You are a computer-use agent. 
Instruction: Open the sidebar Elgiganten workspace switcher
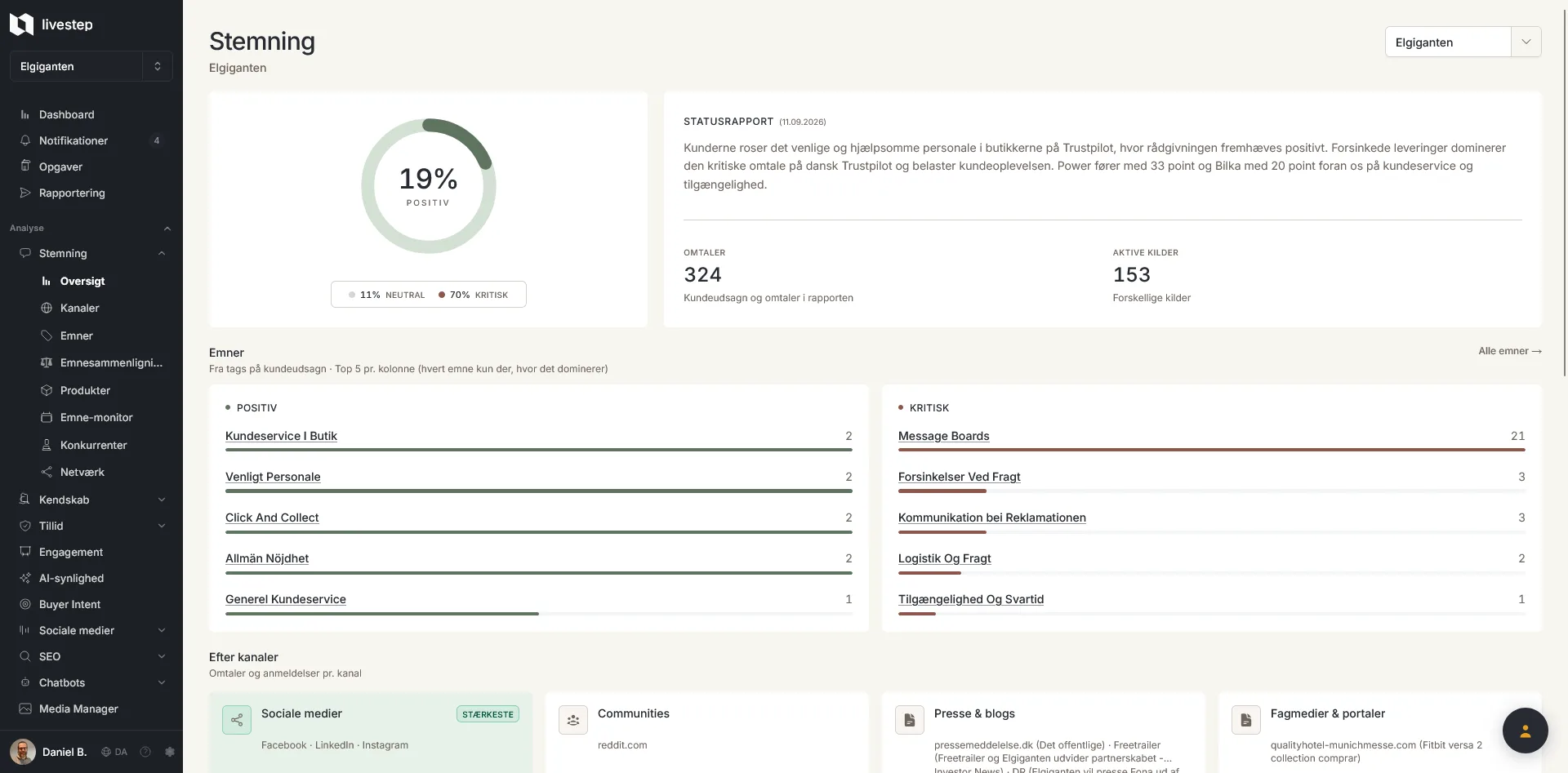click(x=91, y=66)
